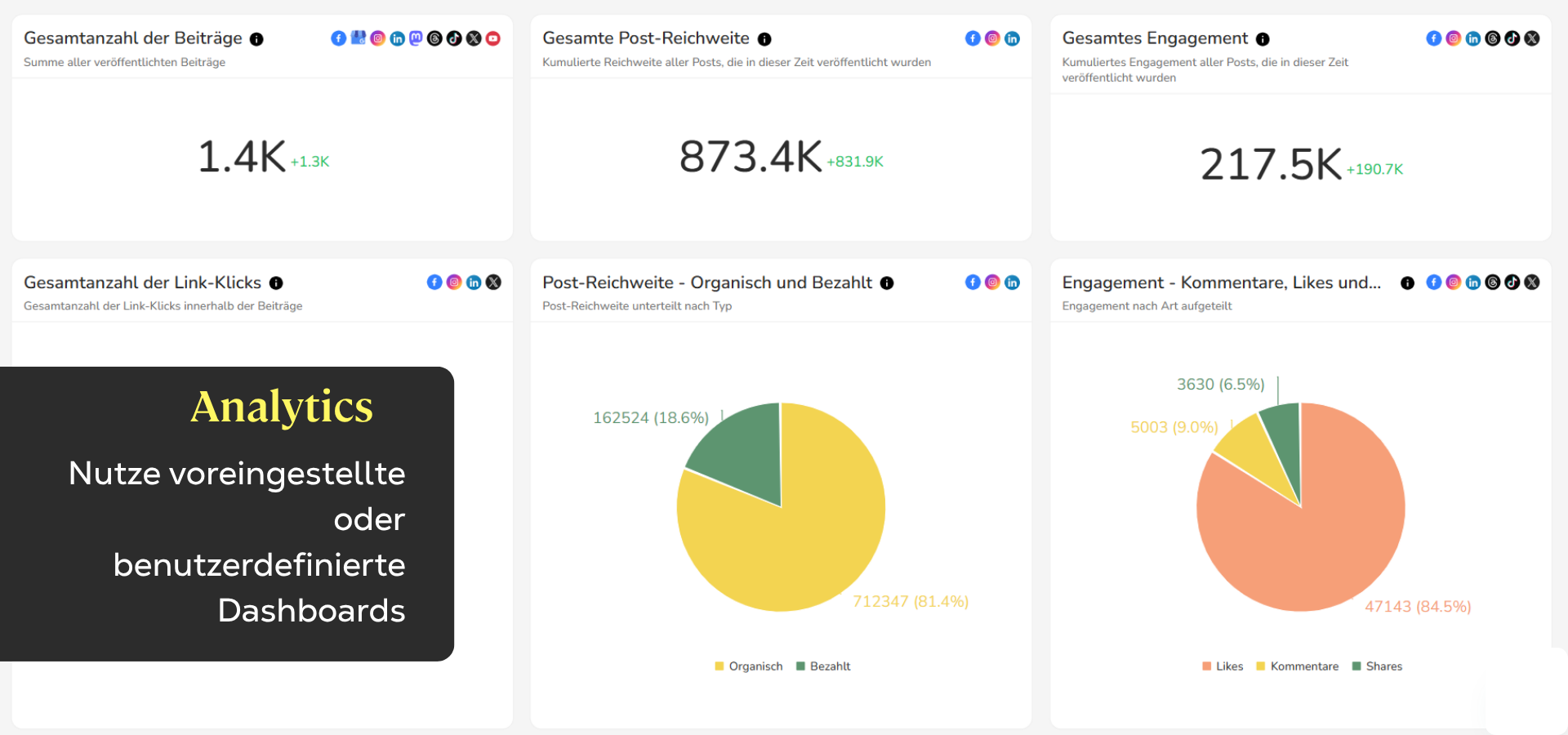Click Facebook icon in Engagement Kommentare, Likes card
Image resolution: width=1568 pixels, height=735 pixels.
[1434, 283]
